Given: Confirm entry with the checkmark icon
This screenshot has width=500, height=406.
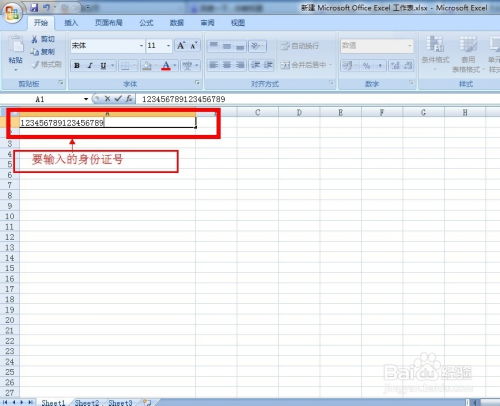Looking at the screenshot, I should click(x=118, y=99).
